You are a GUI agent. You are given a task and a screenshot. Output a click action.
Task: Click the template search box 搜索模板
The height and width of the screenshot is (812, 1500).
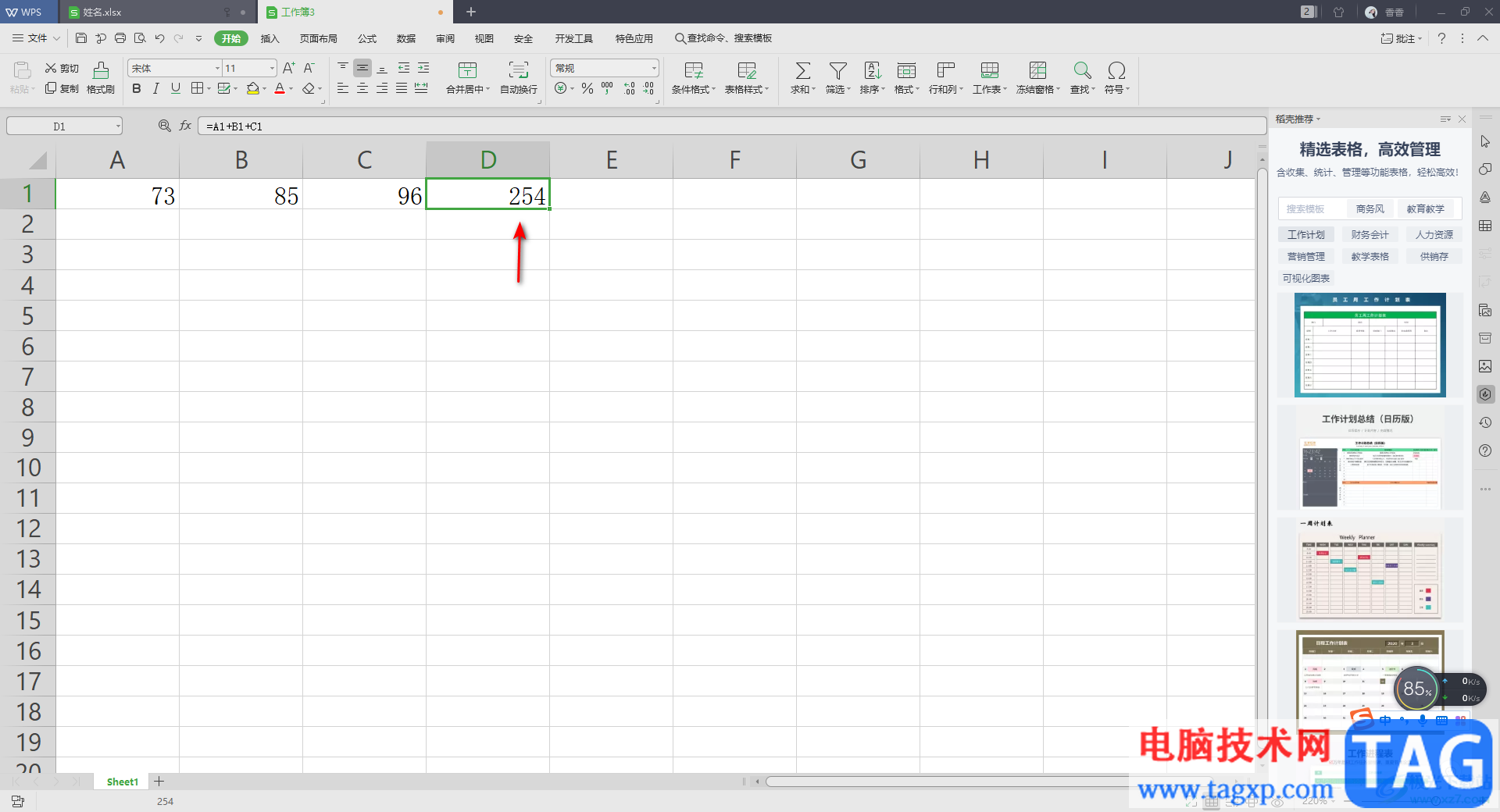coord(1312,208)
